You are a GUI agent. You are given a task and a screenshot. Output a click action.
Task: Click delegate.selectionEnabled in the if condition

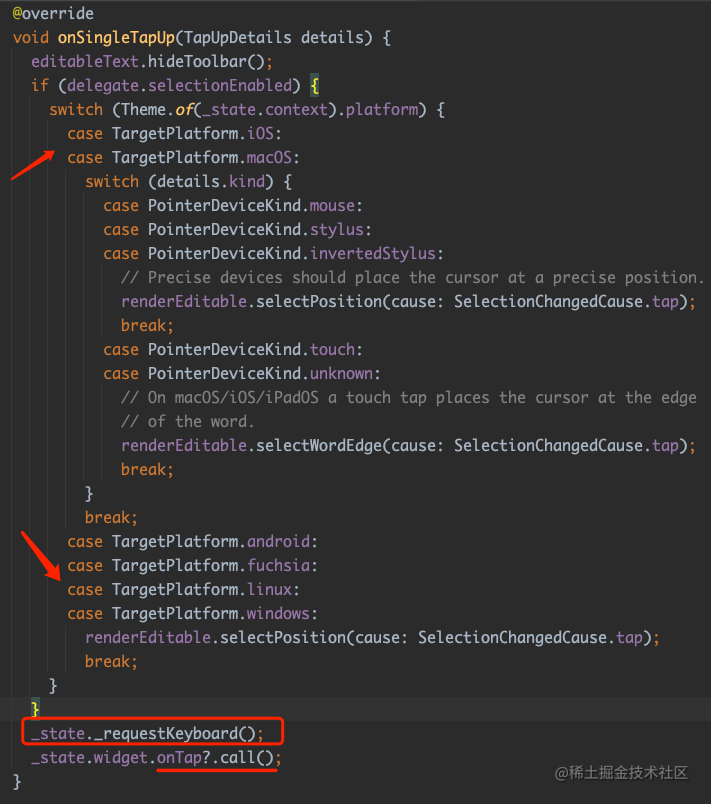pos(179,86)
